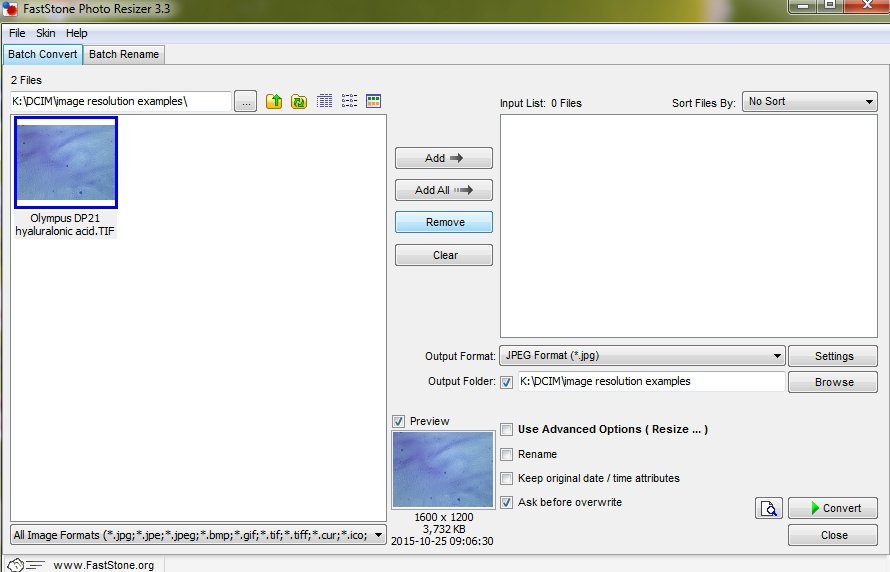This screenshot has height=572, width=890.
Task: Refresh the folder listing icon
Action: point(299,101)
